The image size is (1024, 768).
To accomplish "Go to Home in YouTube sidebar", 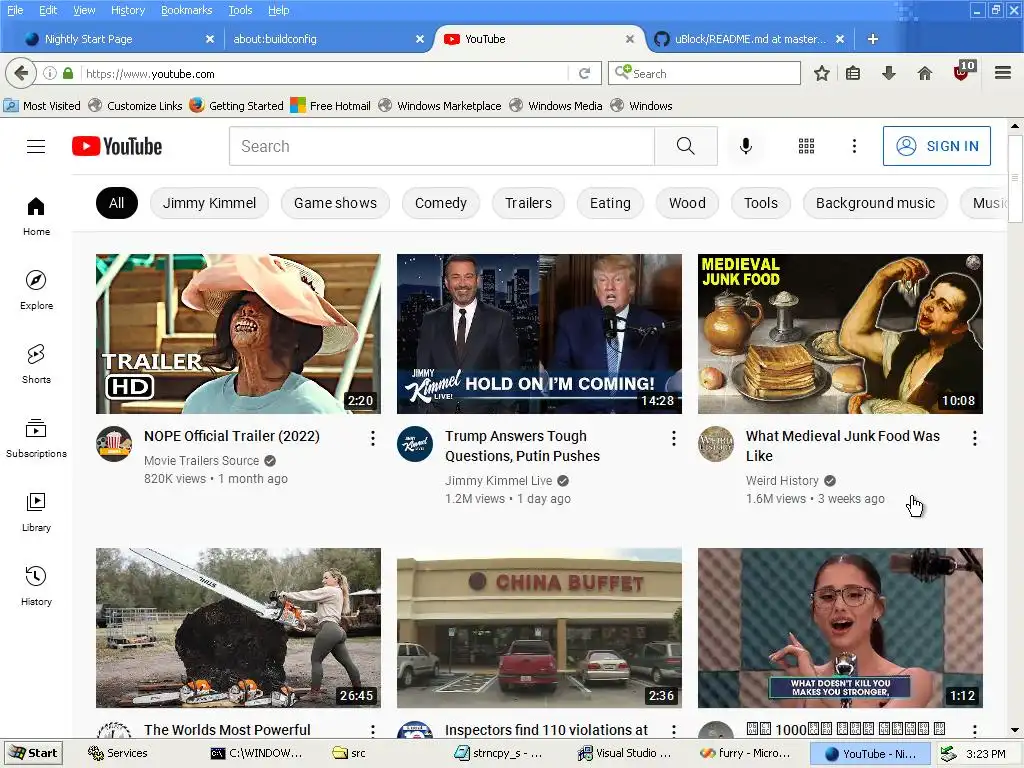I will (36, 217).
